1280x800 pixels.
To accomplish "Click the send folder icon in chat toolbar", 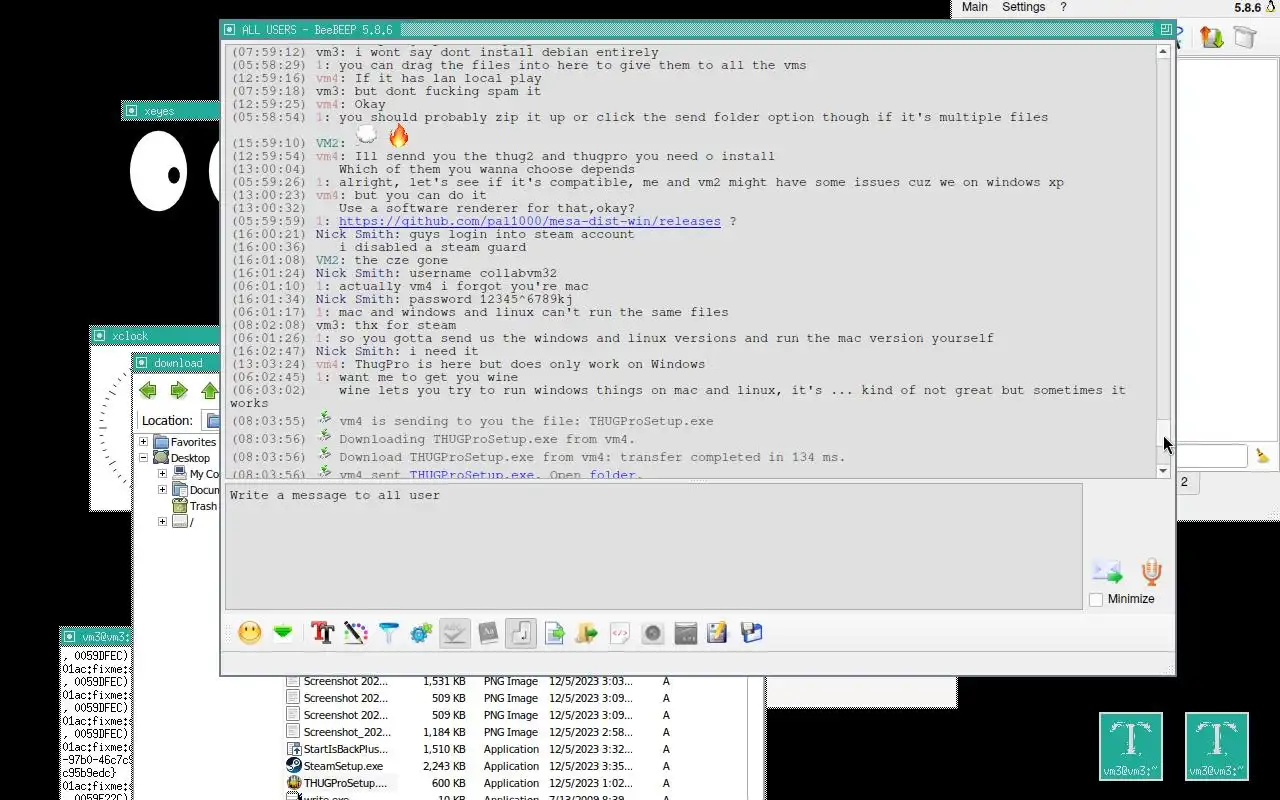I will (x=587, y=632).
